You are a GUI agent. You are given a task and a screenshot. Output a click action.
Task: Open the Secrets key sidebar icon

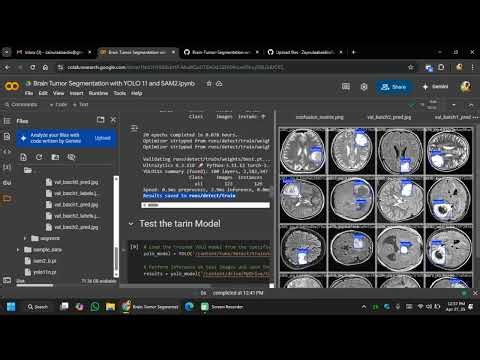pos(7,183)
